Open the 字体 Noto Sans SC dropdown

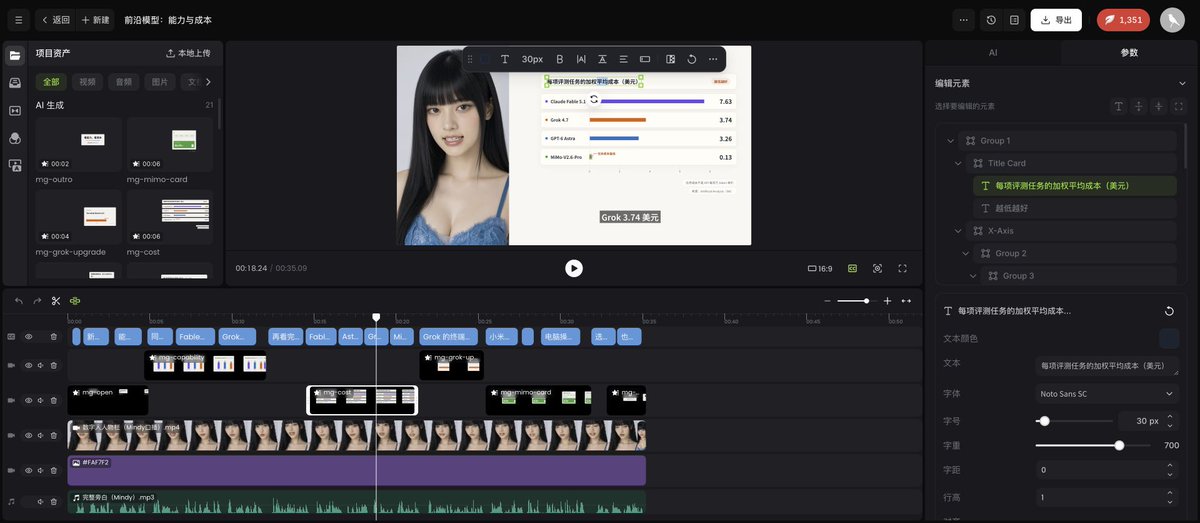(x=1107, y=394)
